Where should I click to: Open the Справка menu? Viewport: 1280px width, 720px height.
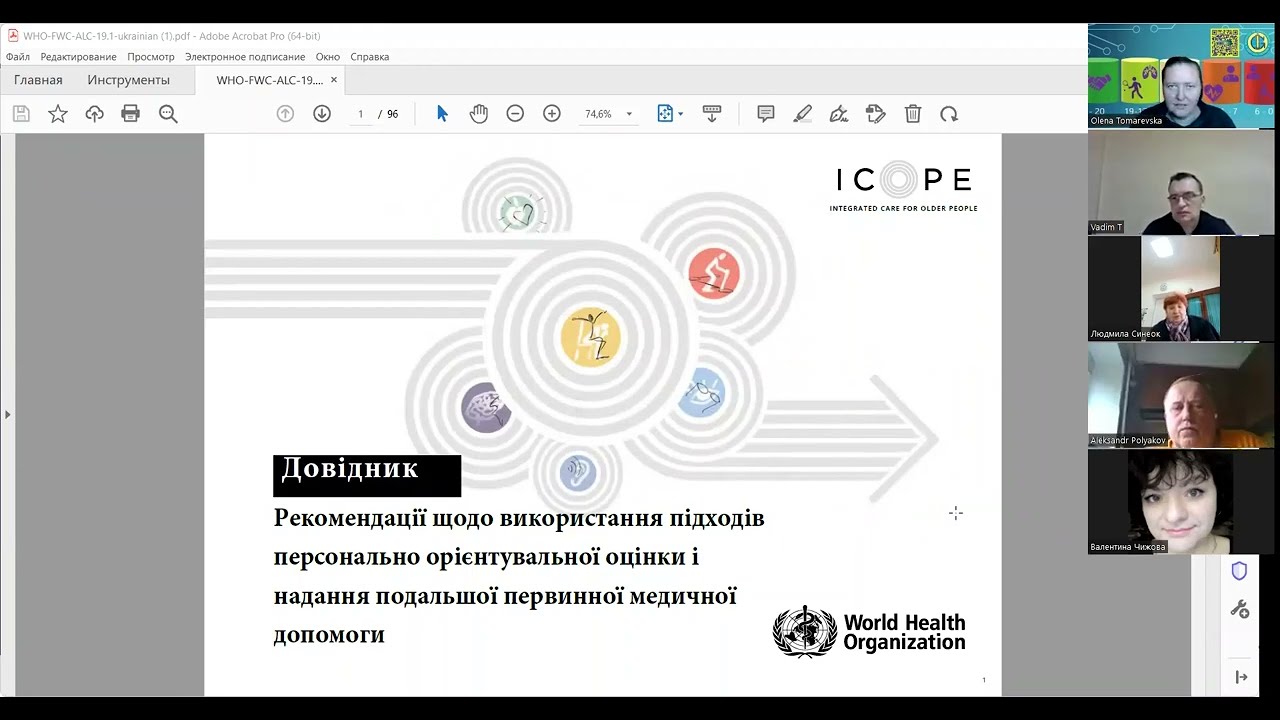[370, 57]
